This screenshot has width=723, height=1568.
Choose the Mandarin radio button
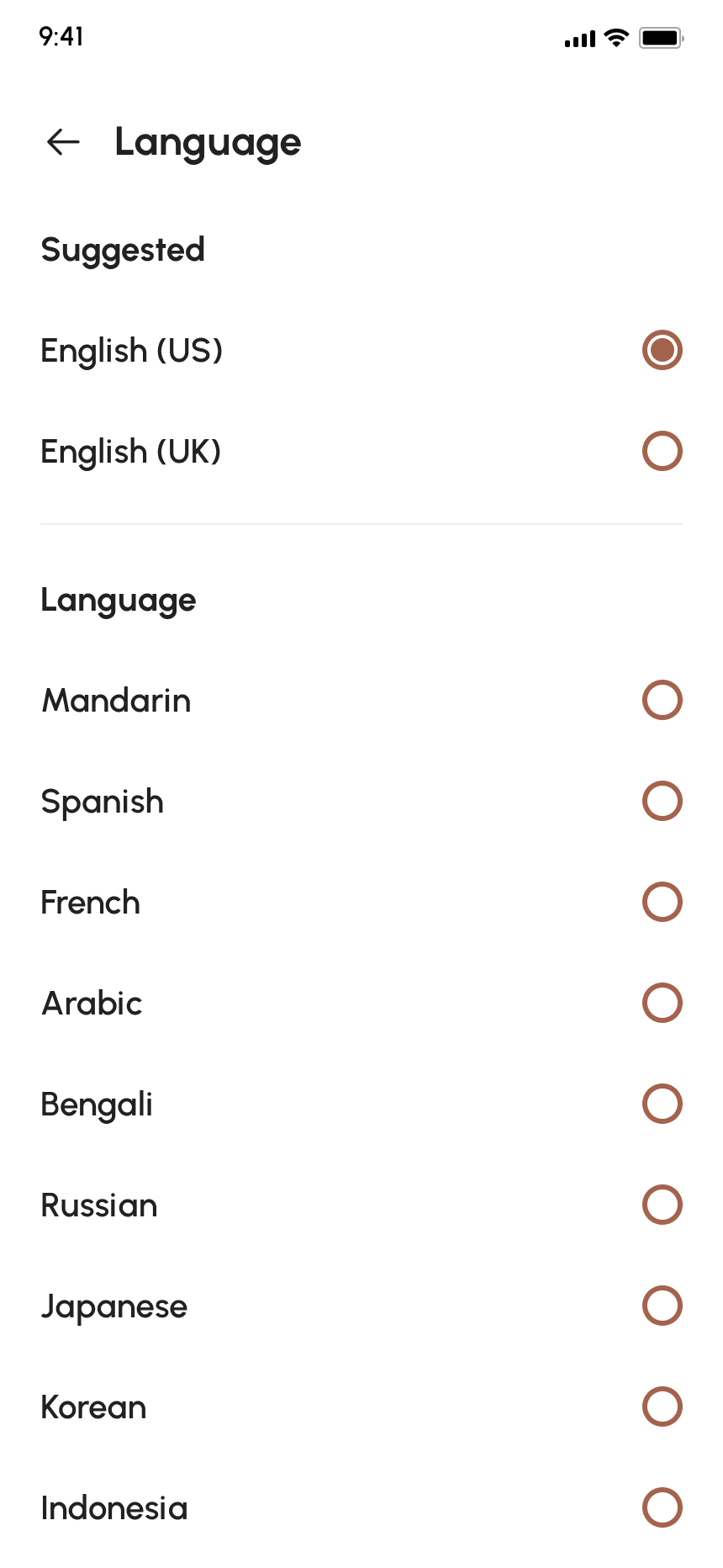(662, 700)
